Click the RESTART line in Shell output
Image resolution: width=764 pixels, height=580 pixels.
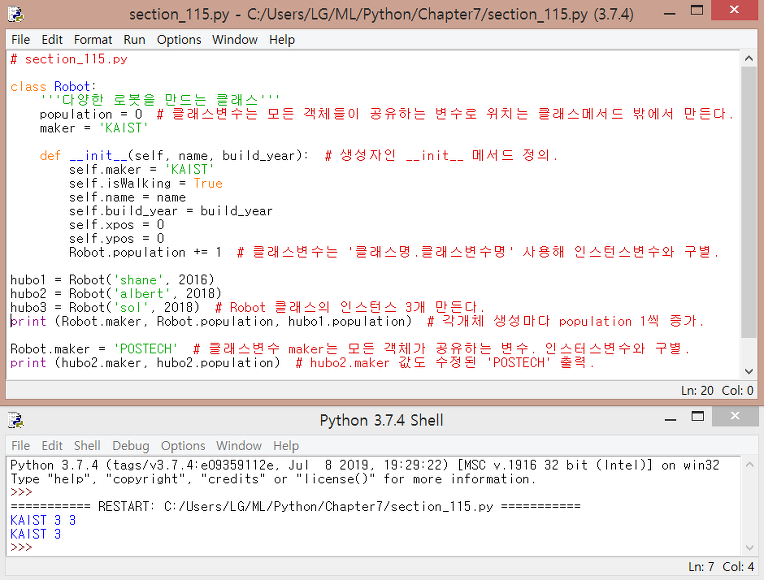pos(295,506)
